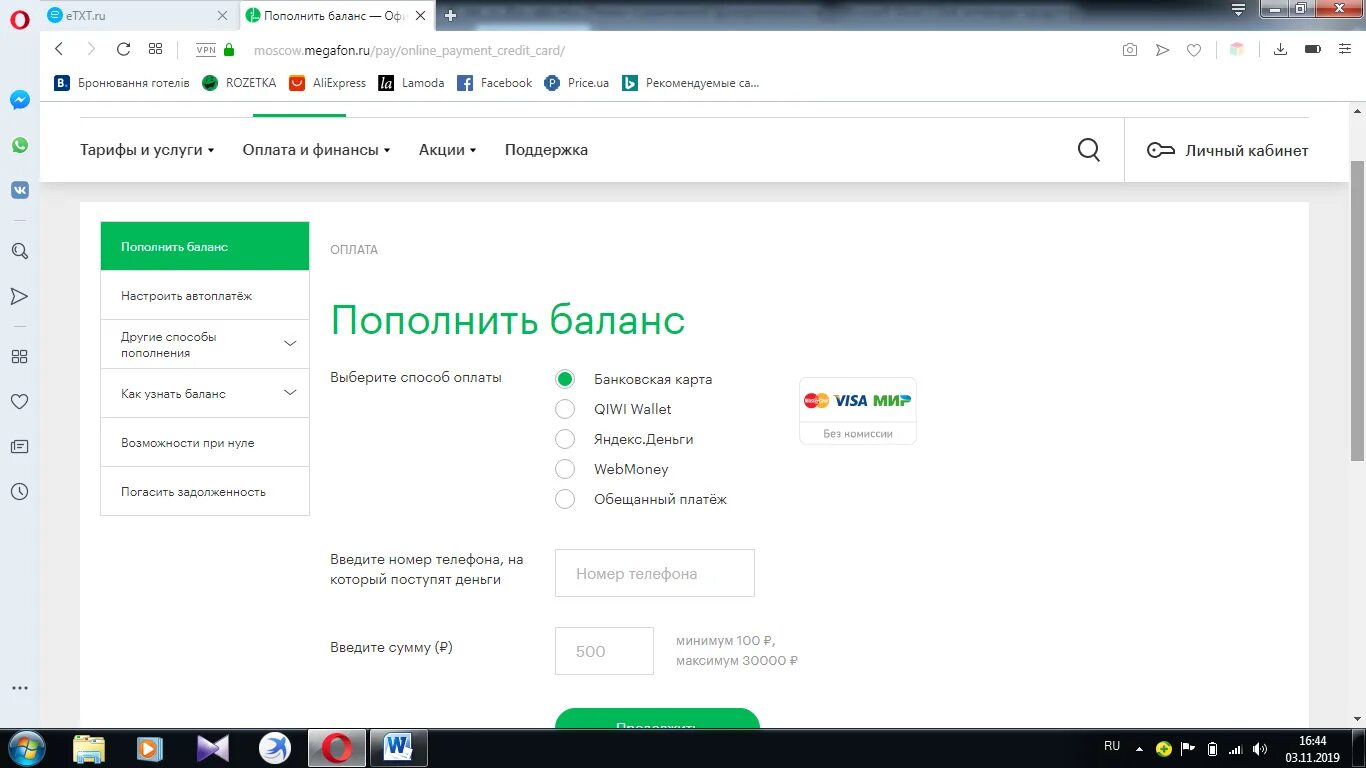1366x768 pixels.
Task: Switch to the Пополнить баланс tab
Action: click(x=337, y=15)
